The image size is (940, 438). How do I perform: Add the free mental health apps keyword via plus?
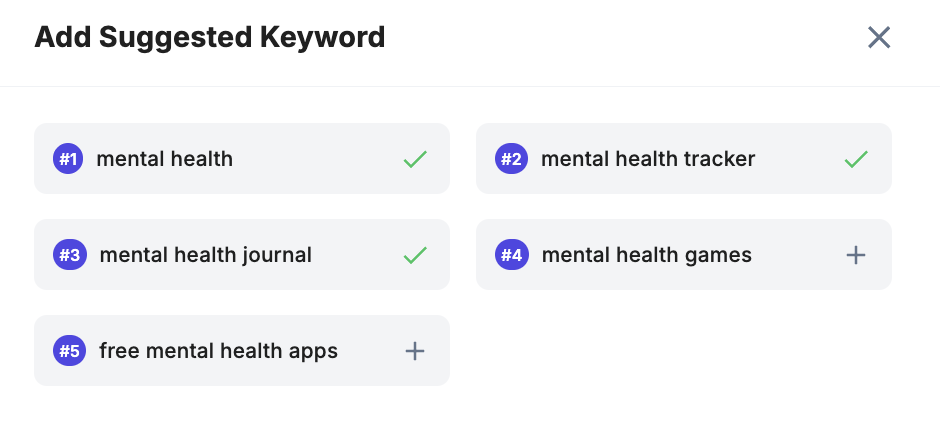coord(414,351)
